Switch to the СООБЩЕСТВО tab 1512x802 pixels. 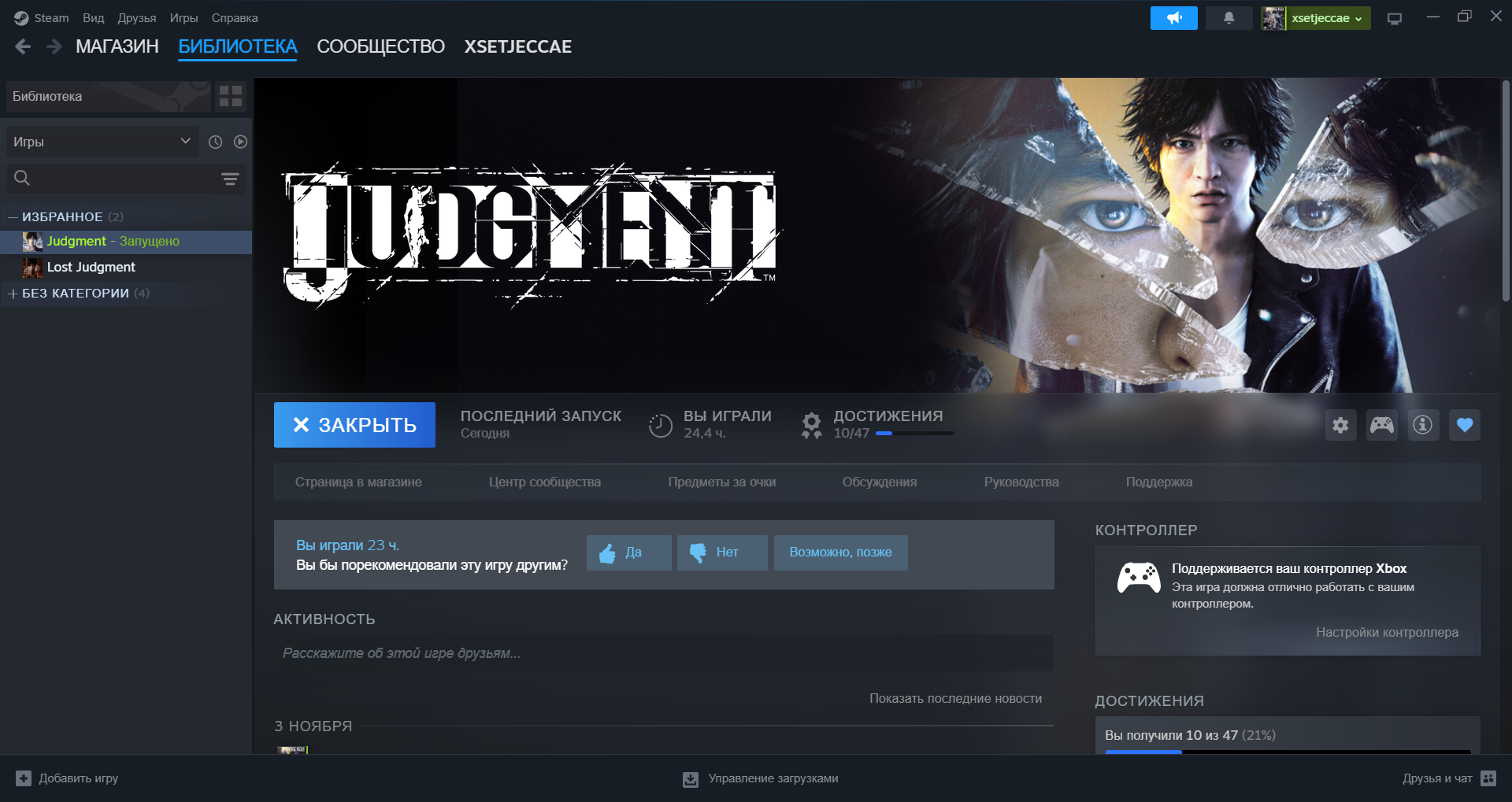pos(381,47)
